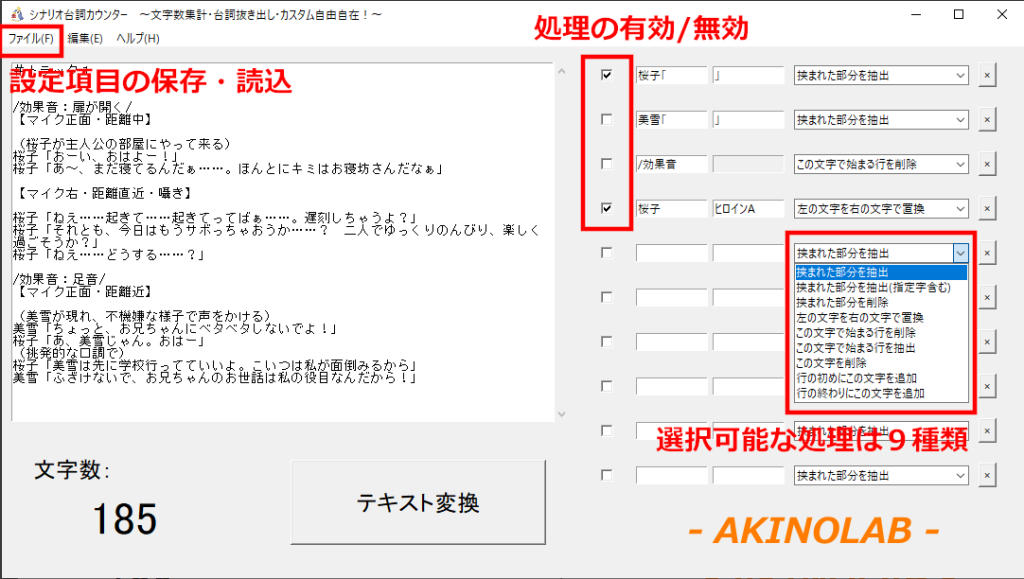Open the /効果音 row process dropdown
This screenshot has width=1024, height=579.
pyautogui.click(x=881, y=164)
